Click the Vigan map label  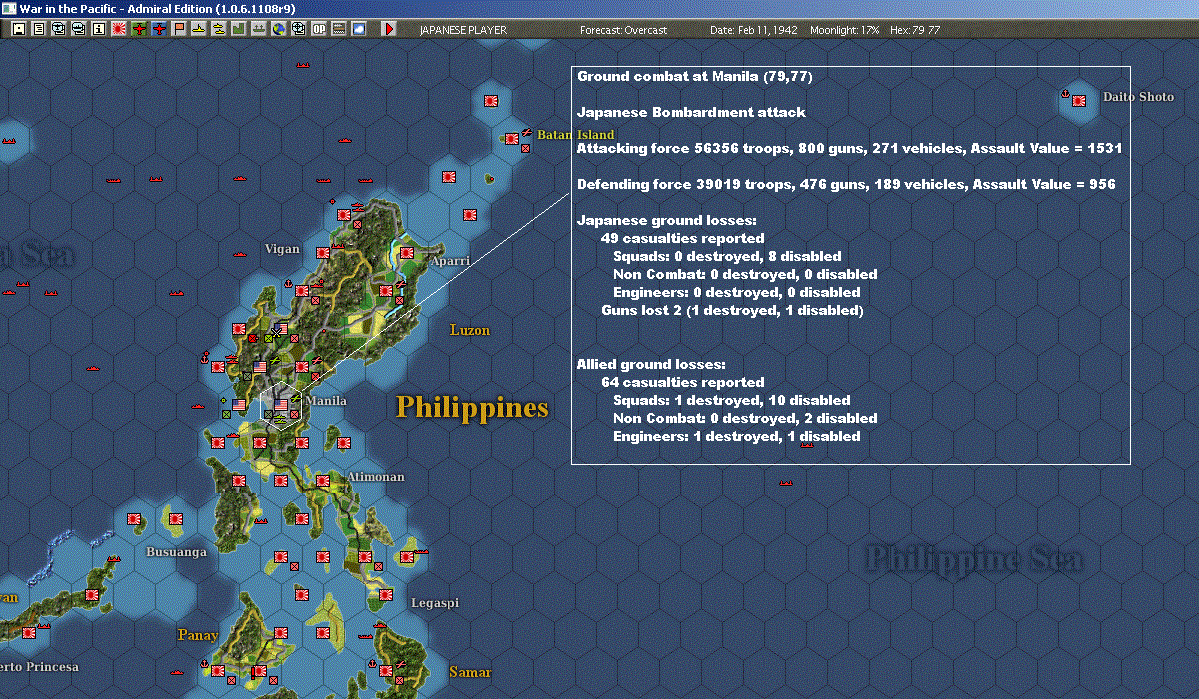coord(282,249)
